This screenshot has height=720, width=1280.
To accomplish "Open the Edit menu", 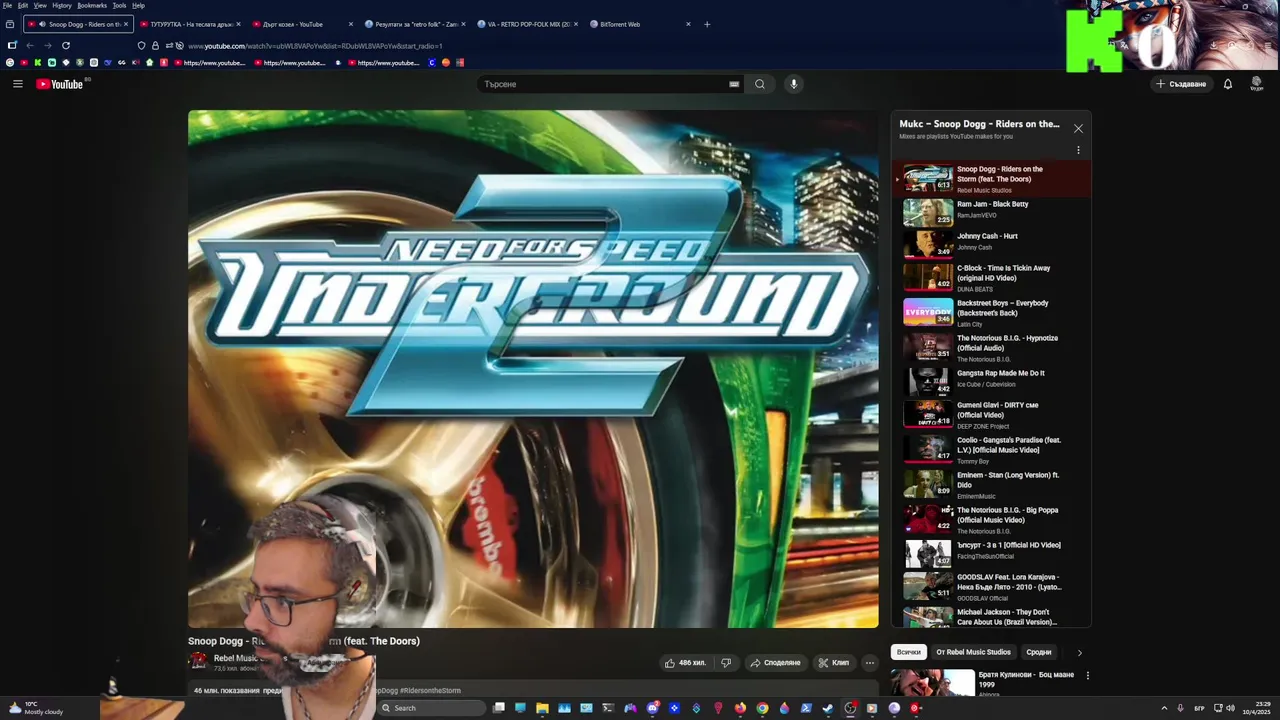I will 22,5.
